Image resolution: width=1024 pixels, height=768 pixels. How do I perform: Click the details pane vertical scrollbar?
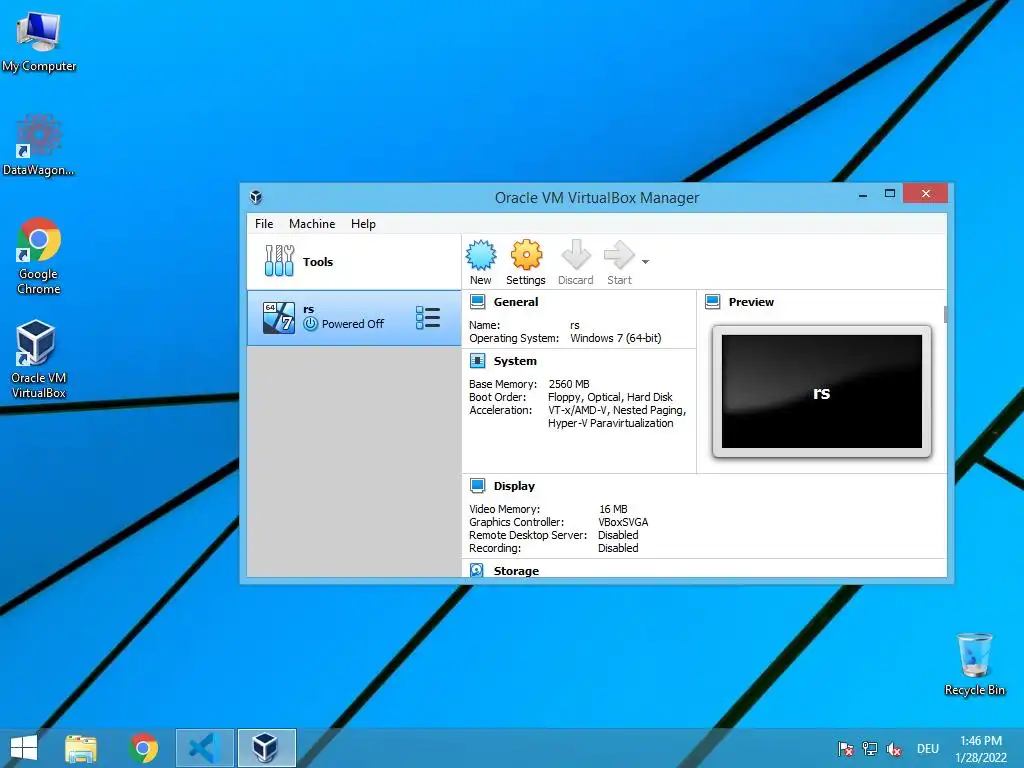(x=946, y=314)
